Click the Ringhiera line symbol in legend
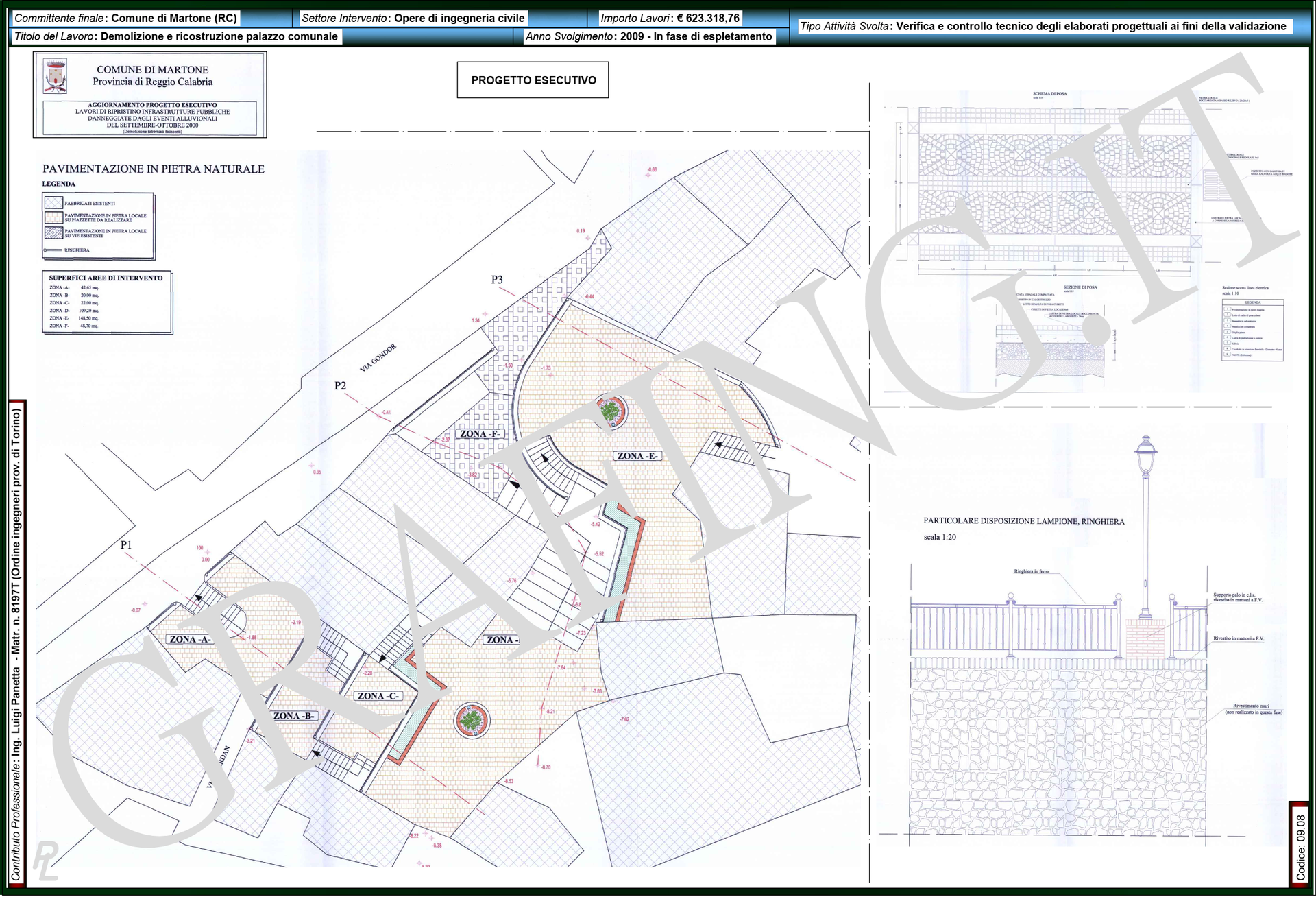 coord(53,252)
